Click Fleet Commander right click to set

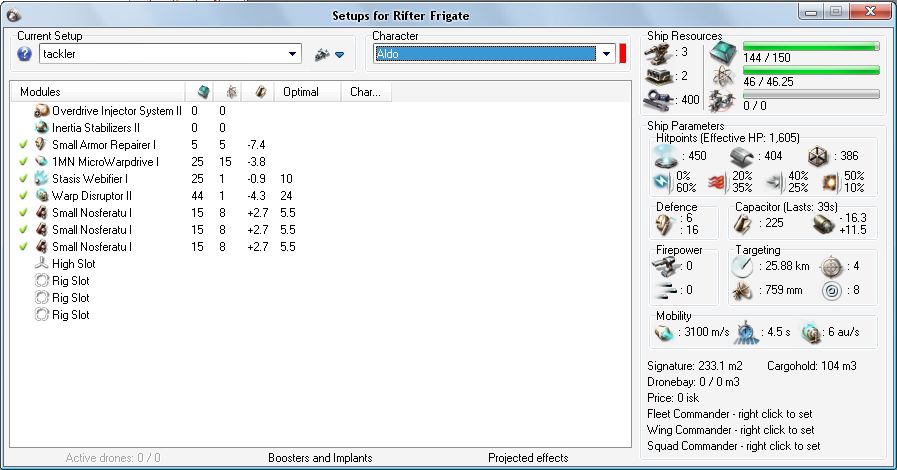729,413
